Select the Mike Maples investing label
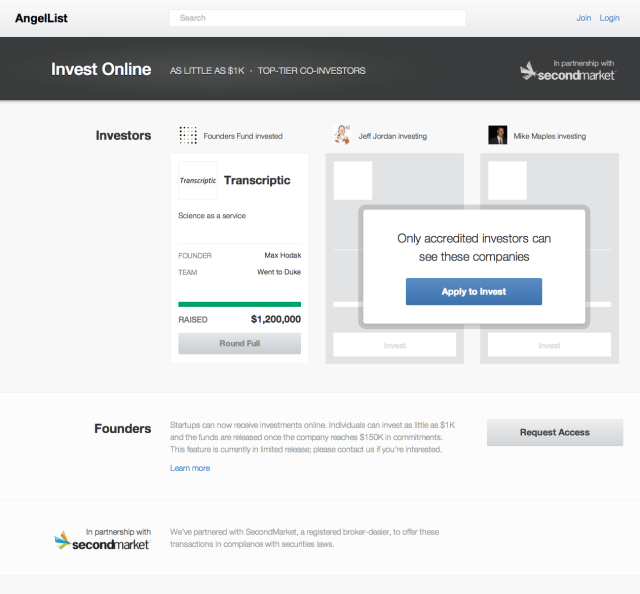The width and height of the screenshot is (640, 594). point(549,136)
